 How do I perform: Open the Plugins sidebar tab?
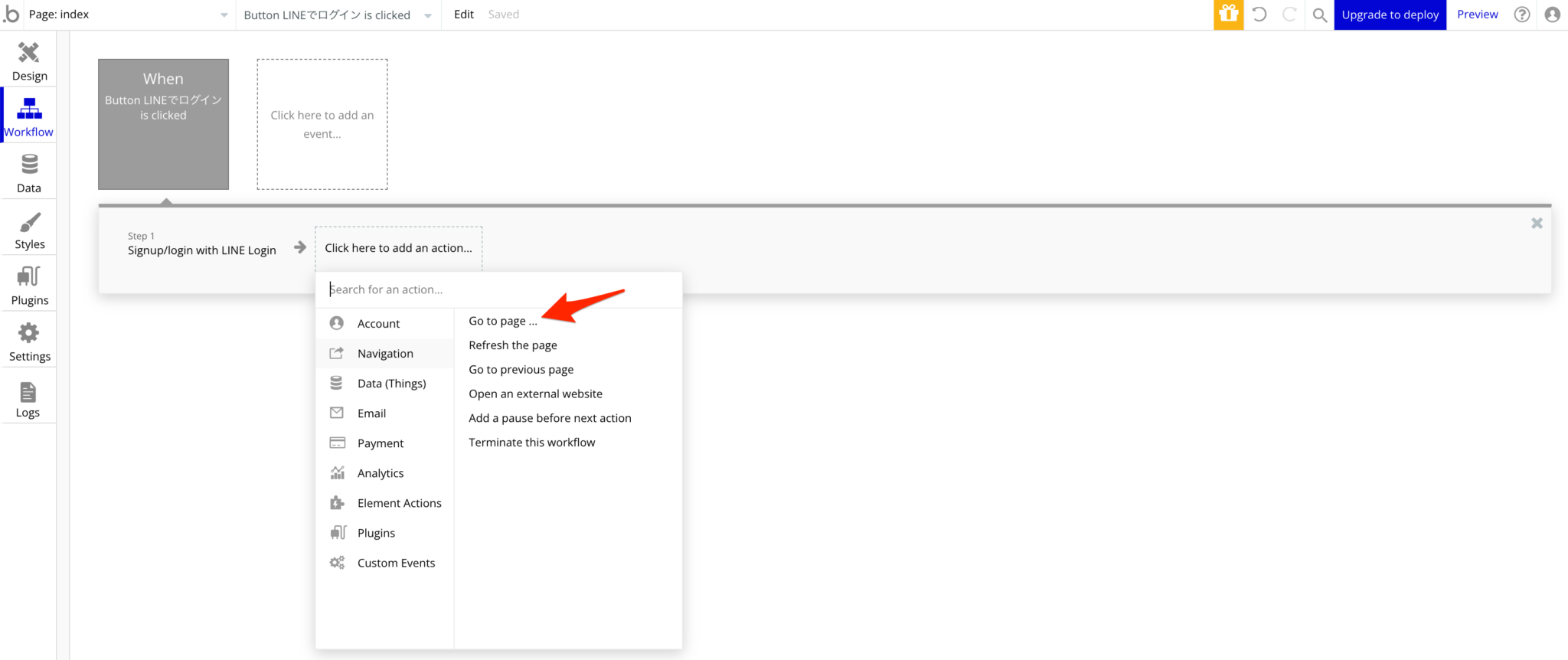(29, 286)
